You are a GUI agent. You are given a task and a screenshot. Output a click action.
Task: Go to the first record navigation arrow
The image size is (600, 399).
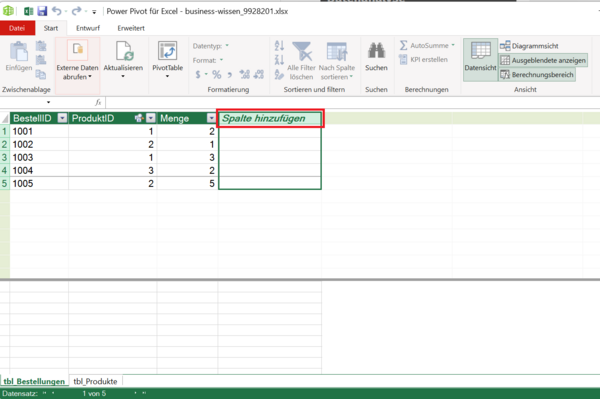[x=44, y=393]
